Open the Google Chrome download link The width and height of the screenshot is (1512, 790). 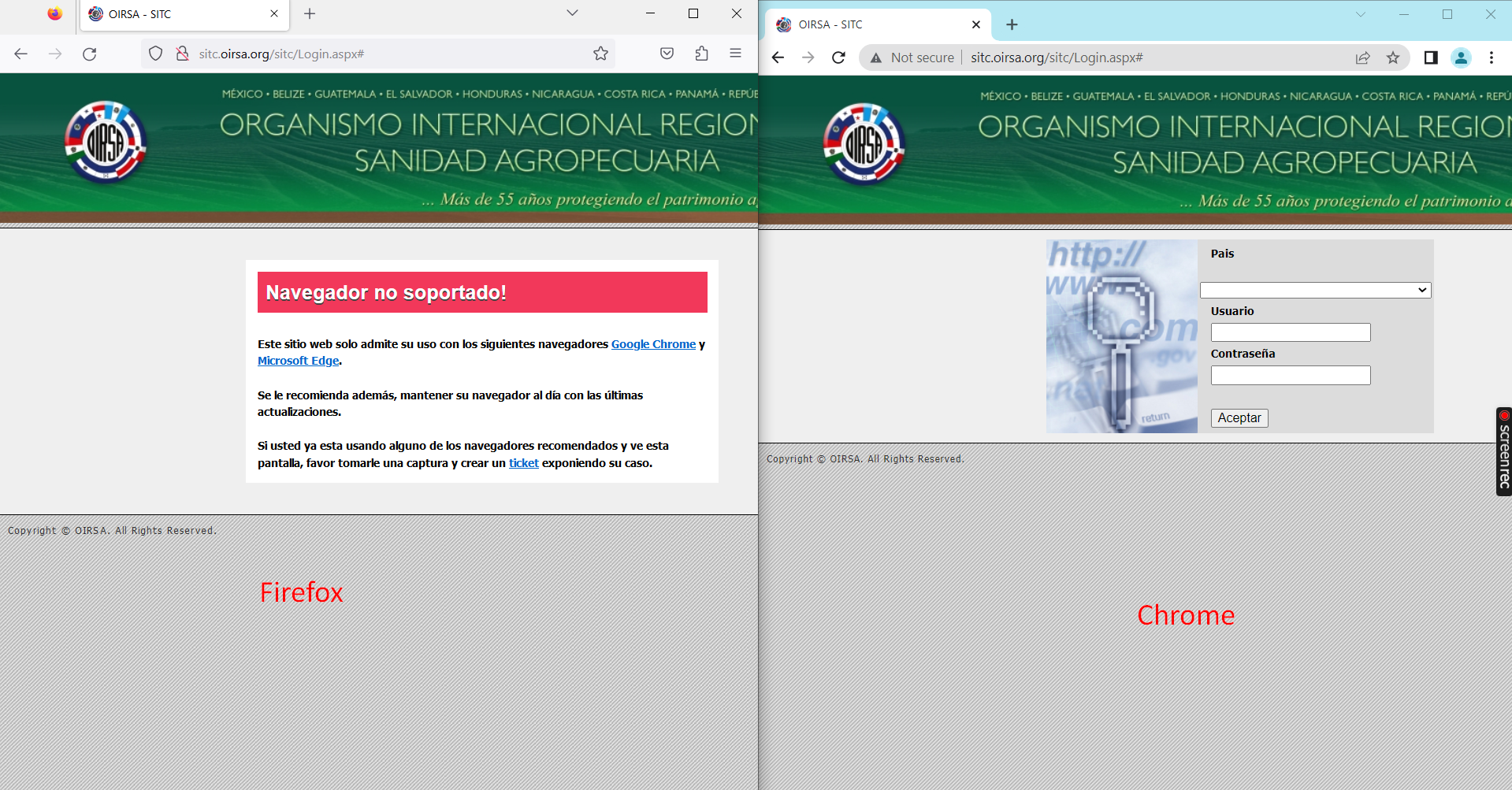coord(653,344)
